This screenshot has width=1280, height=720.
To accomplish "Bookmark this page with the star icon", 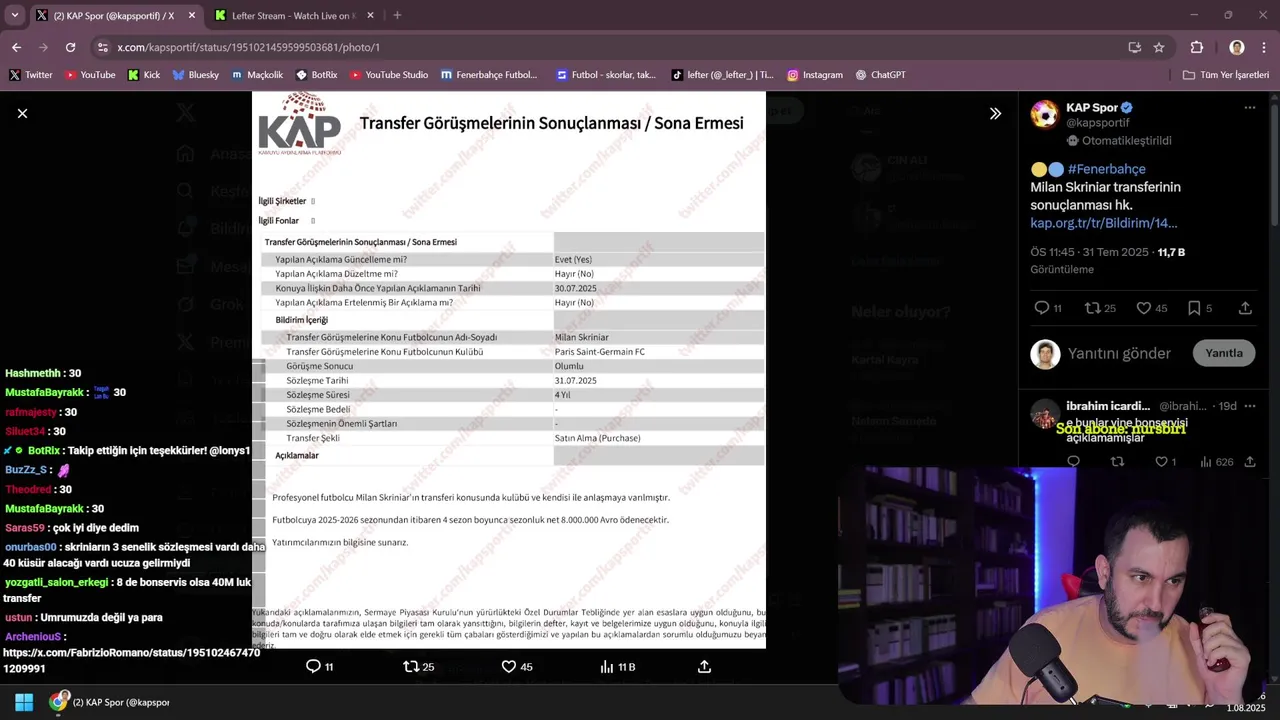I will [1159, 47].
